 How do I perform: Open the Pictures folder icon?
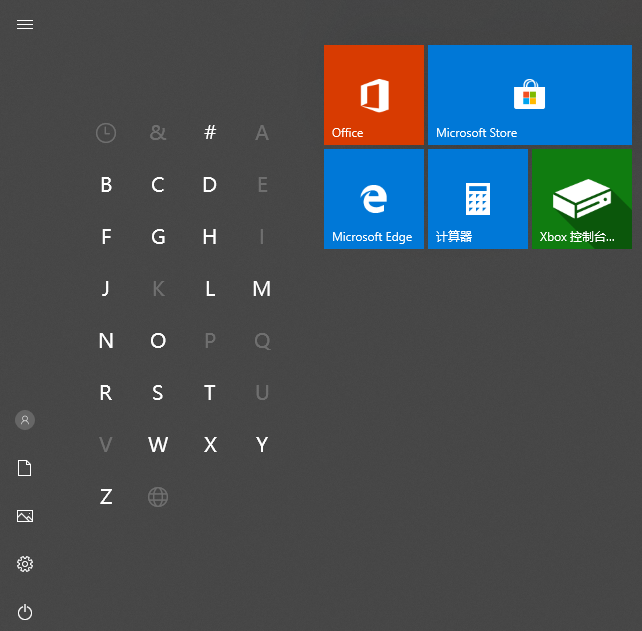click(x=25, y=516)
